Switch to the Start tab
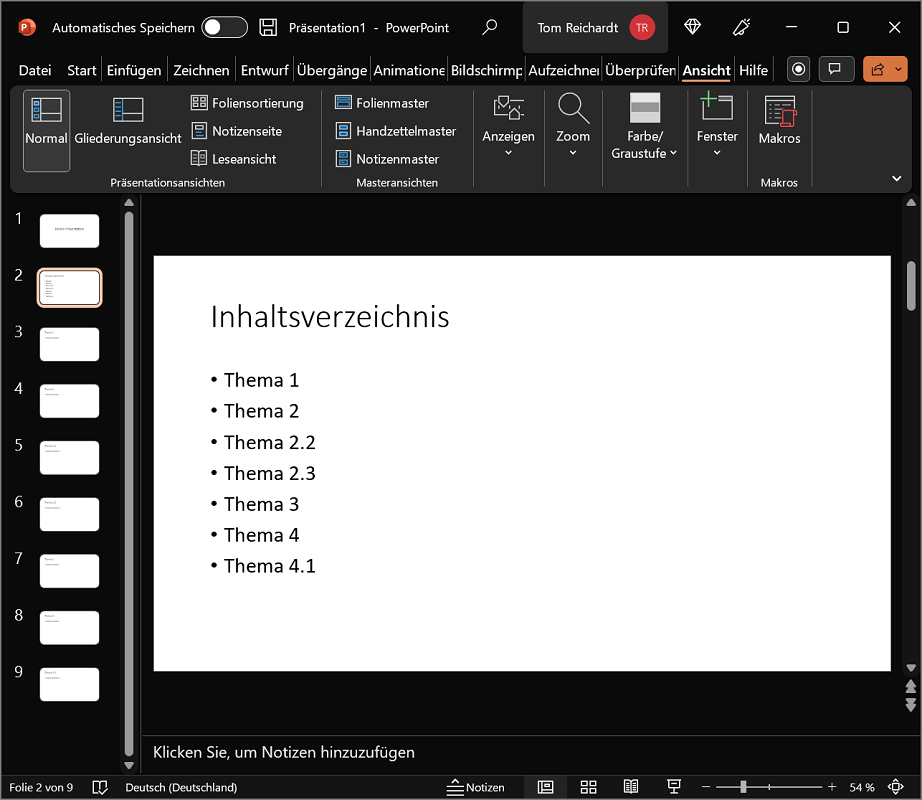Viewport: 922px width, 800px height. (x=81, y=71)
